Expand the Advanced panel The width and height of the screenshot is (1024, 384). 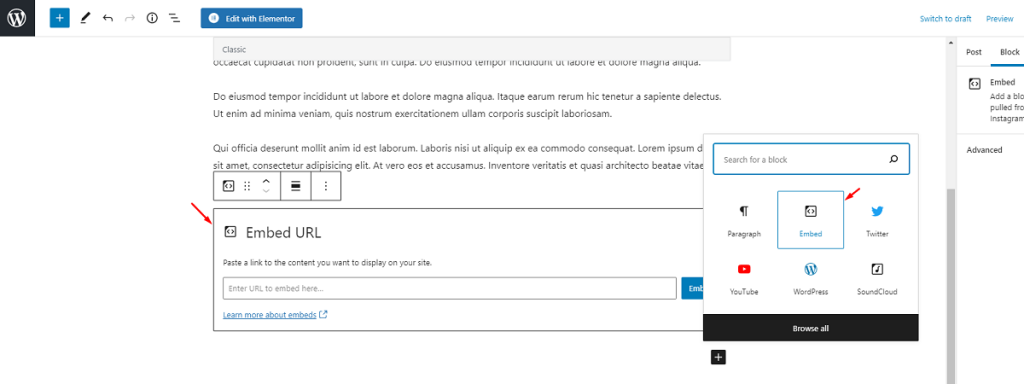coord(984,150)
